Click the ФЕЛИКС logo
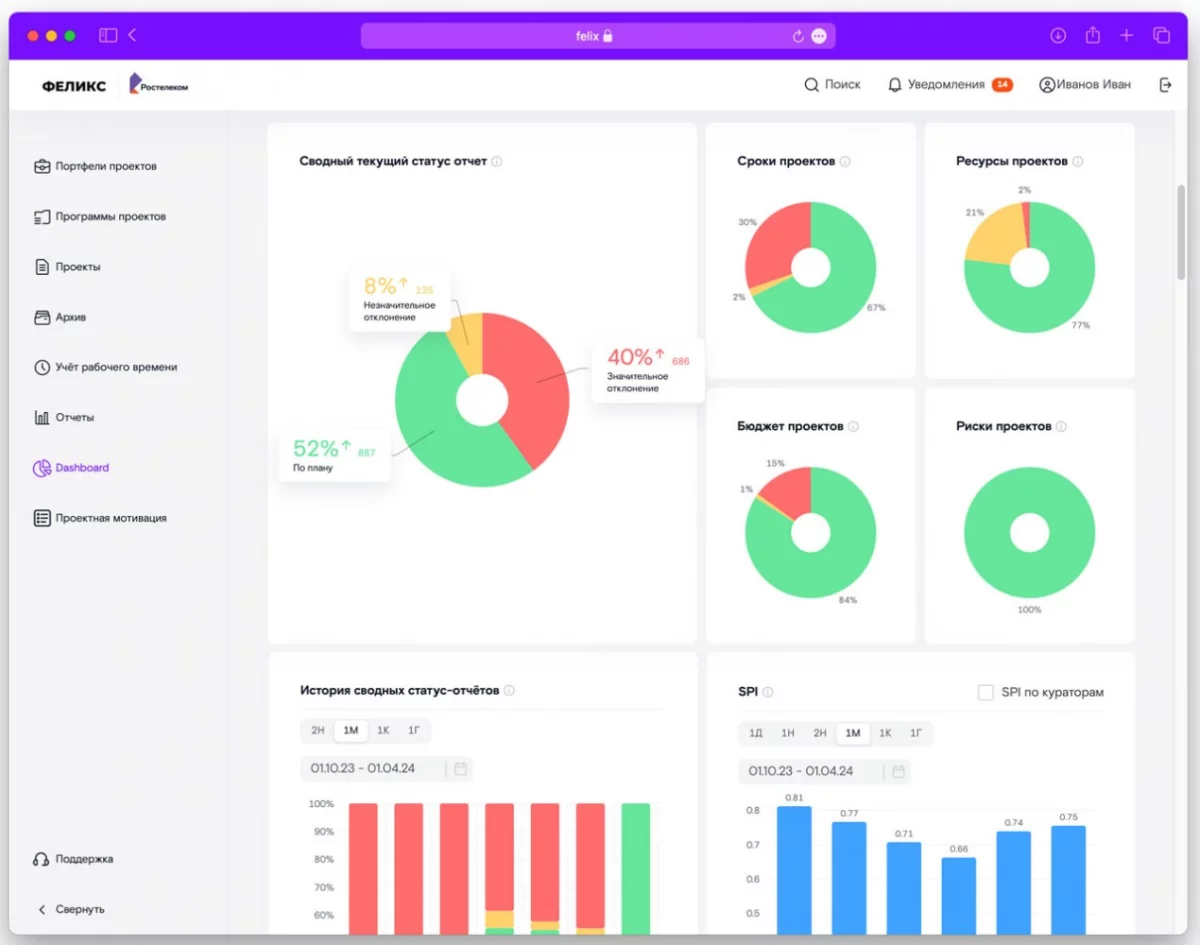Screen dimensions: 1200x945 tap(74, 86)
